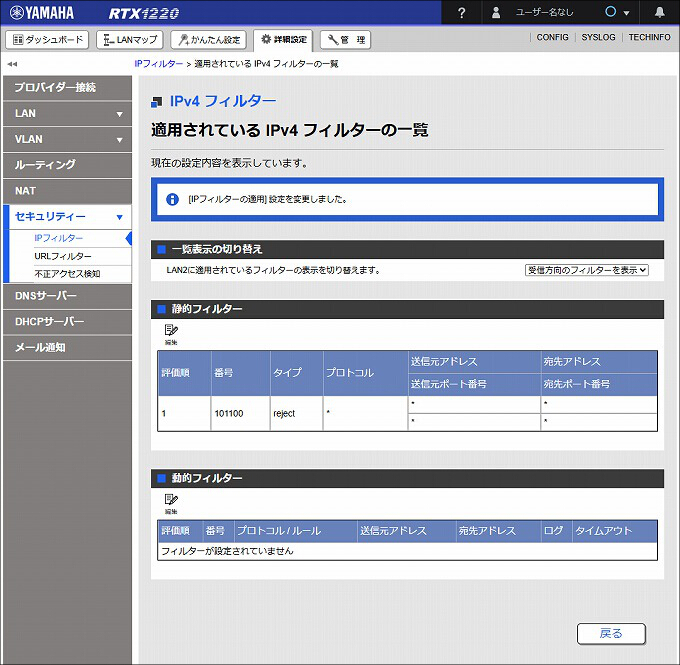The height and width of the screenshot is (665, 680).
Task: Click the reject type cell
Action: (297, 413)
